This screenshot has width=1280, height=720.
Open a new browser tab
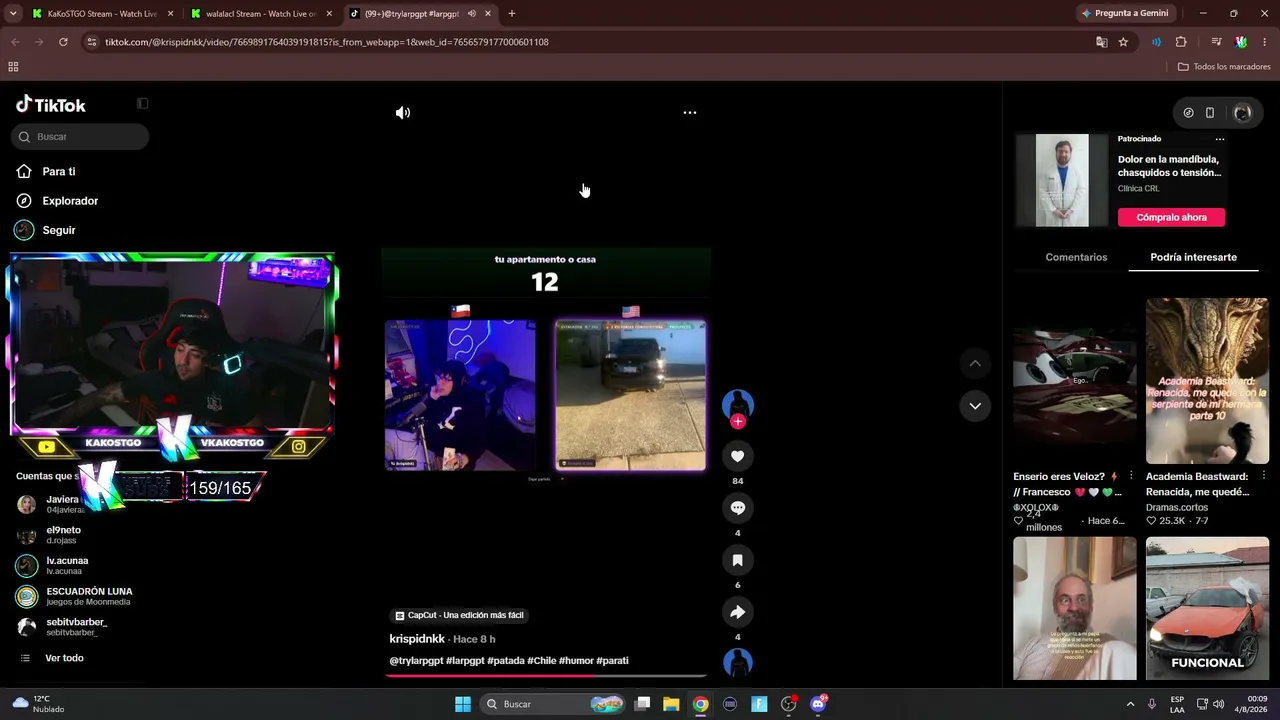(512, 14)
